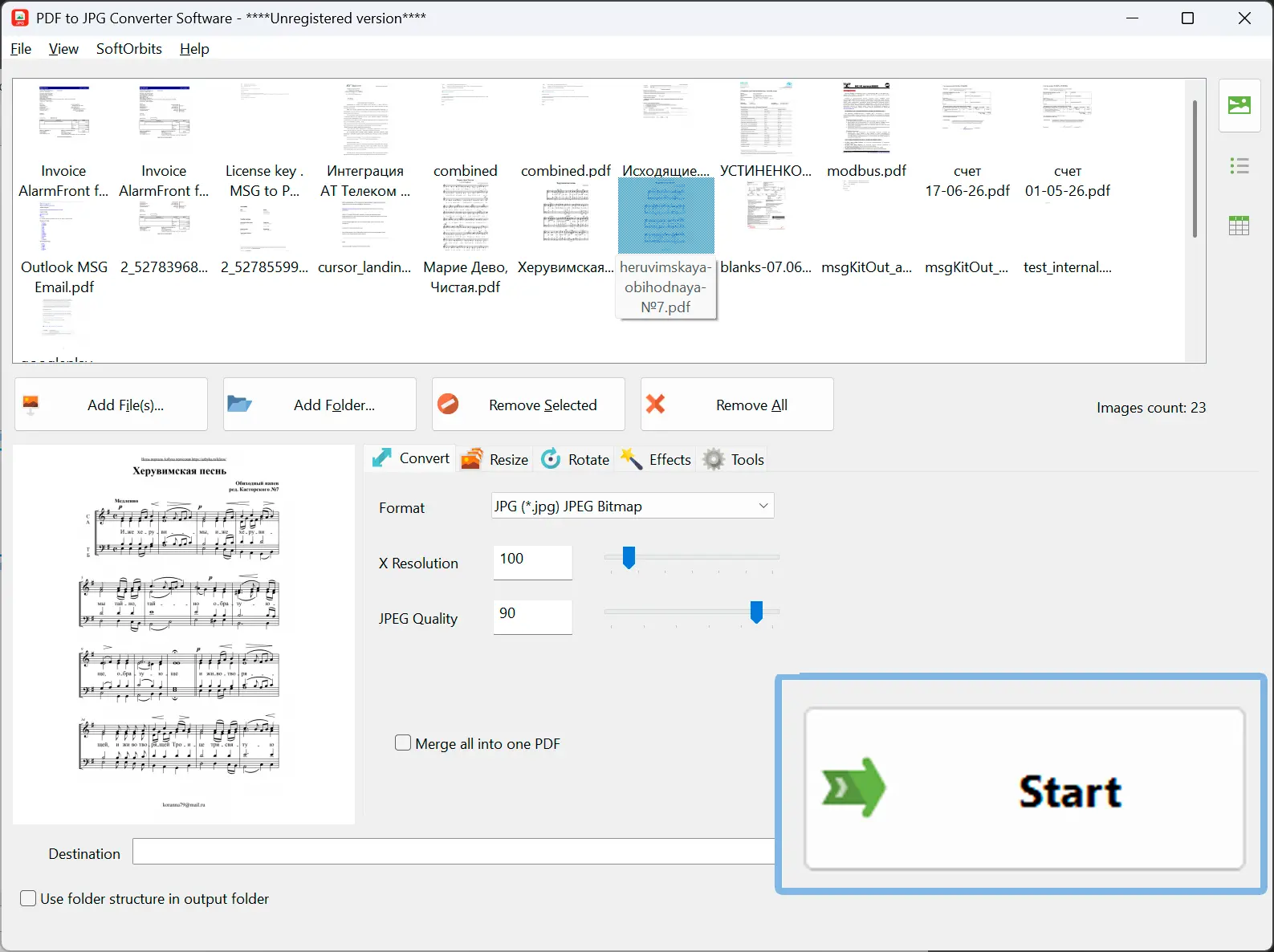Click the Destination path field
Screen dimensions: 1274x952
tap(454, 851)
